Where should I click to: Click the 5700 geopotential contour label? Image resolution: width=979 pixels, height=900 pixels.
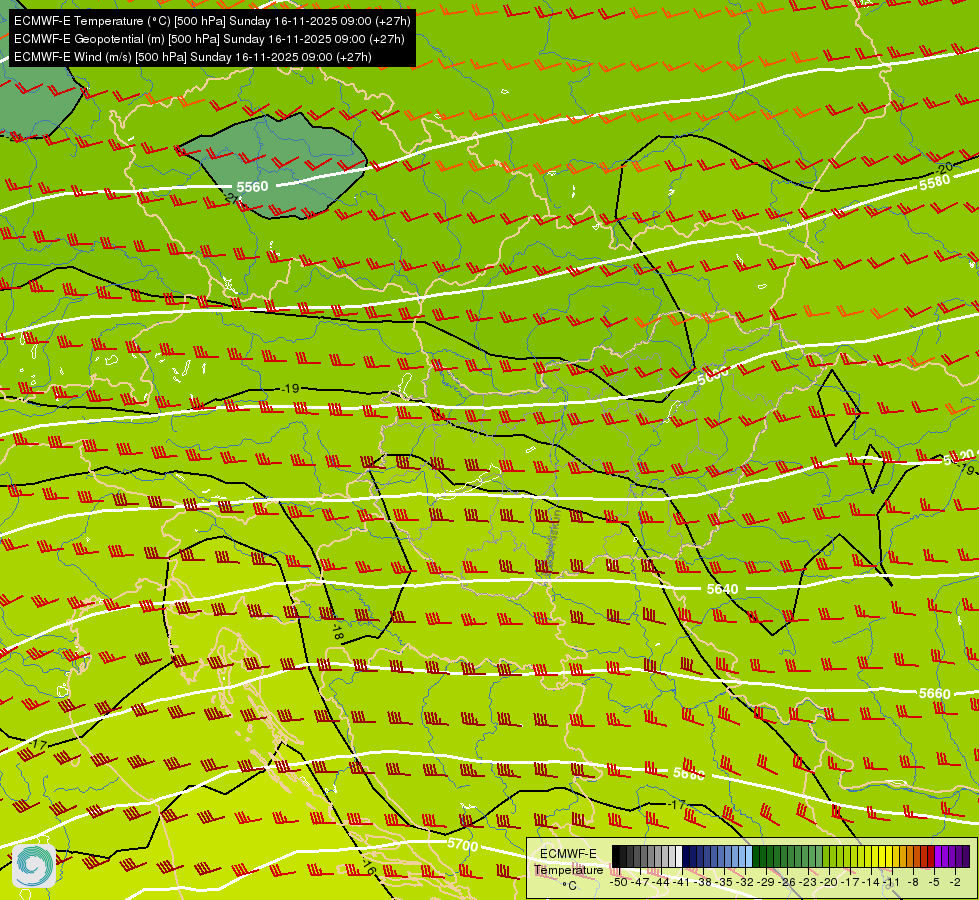pos(463,845)
